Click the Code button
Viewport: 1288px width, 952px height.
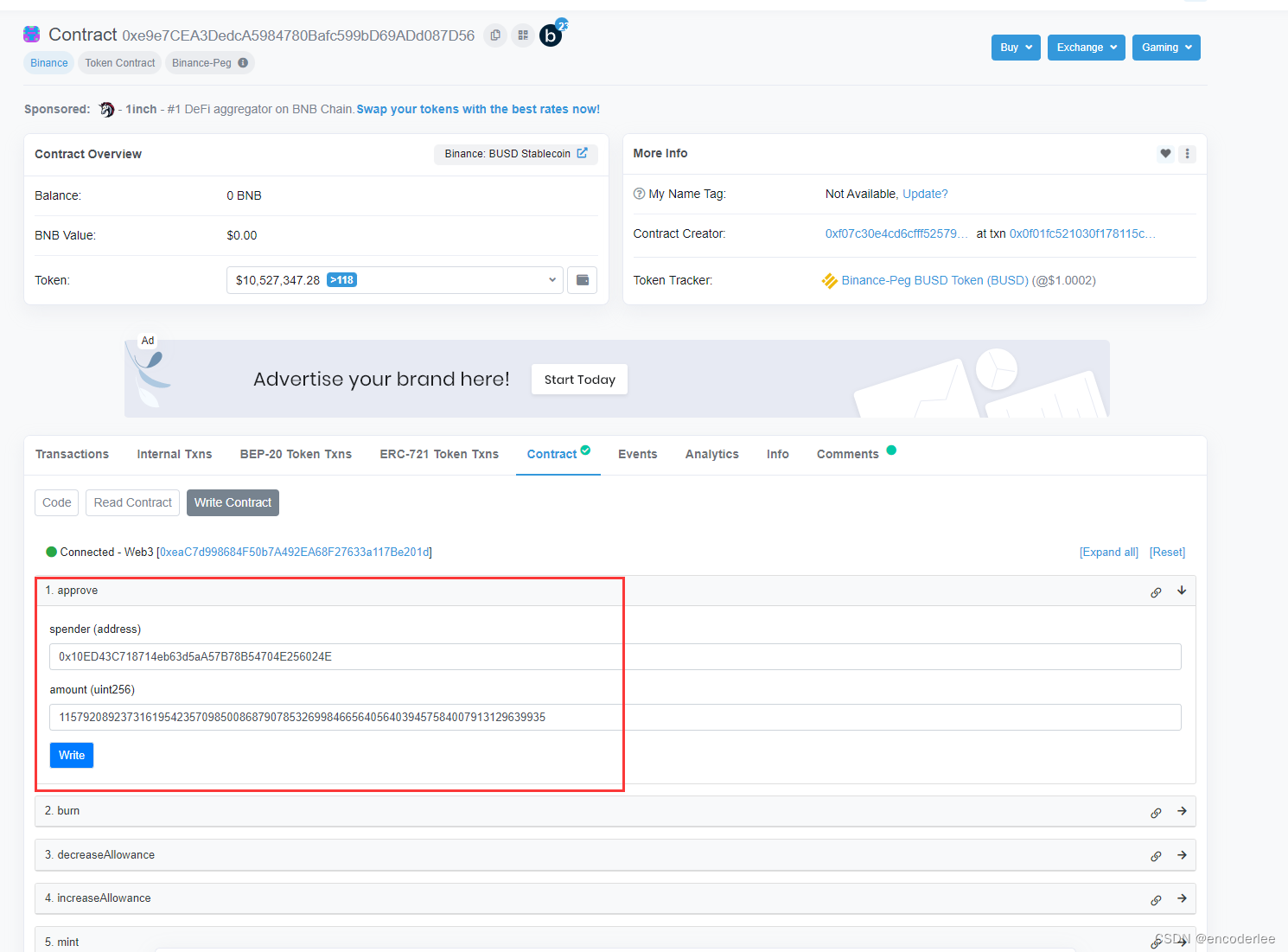point(57,502)
